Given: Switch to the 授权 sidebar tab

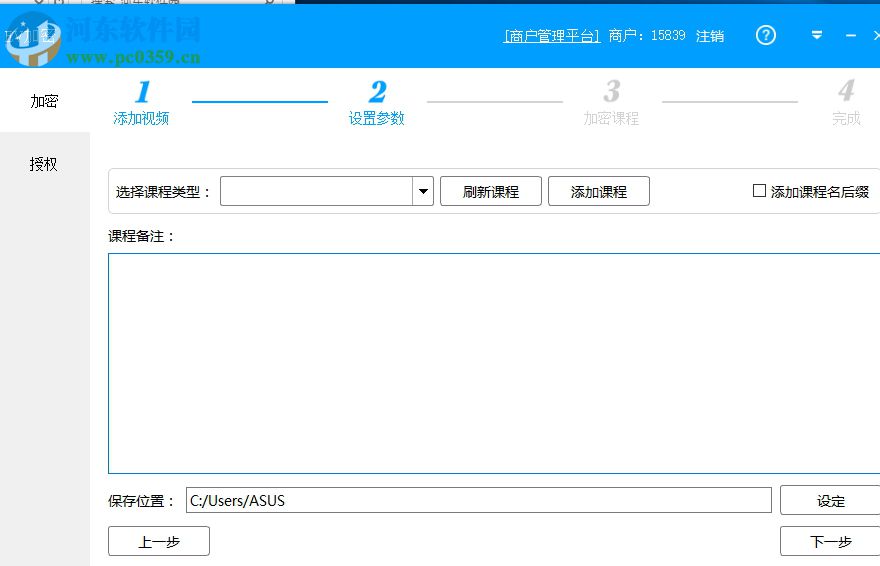Looking at the screenshot, I should click(44, 164).
